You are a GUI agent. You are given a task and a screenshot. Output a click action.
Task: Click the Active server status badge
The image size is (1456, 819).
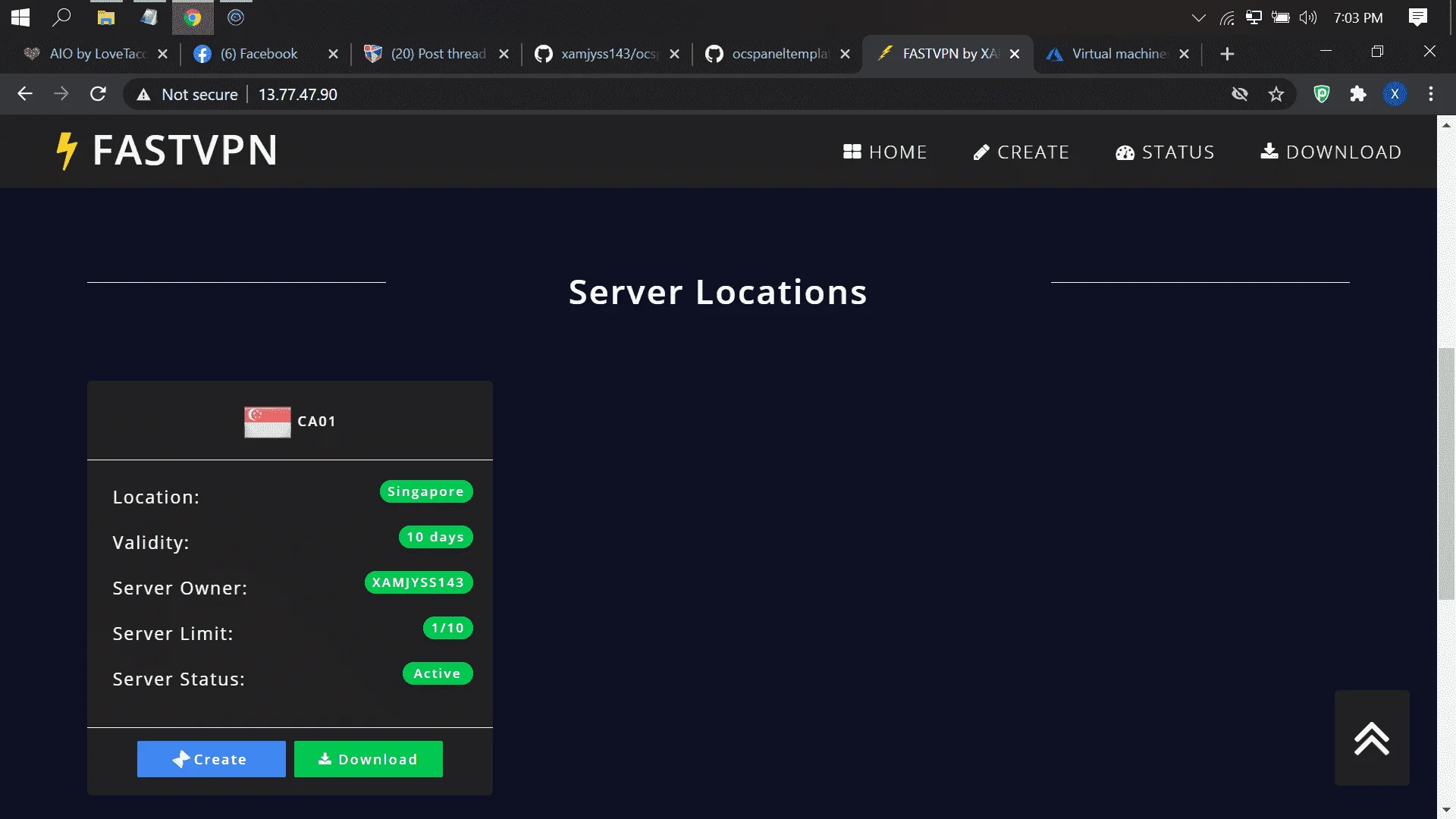tap(438, 673)
